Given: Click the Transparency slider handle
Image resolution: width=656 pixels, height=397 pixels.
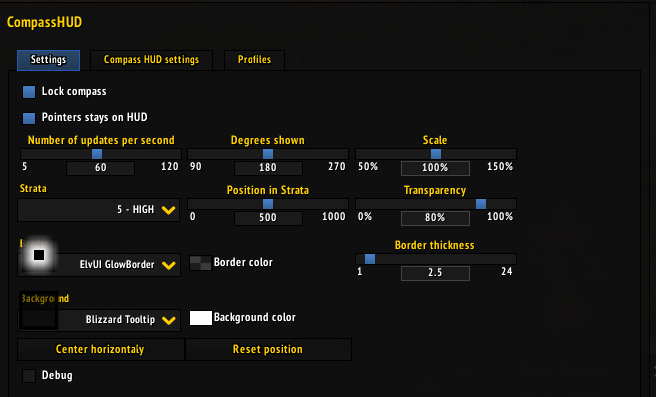Looking at the screenshot, I should click(481, 204).
